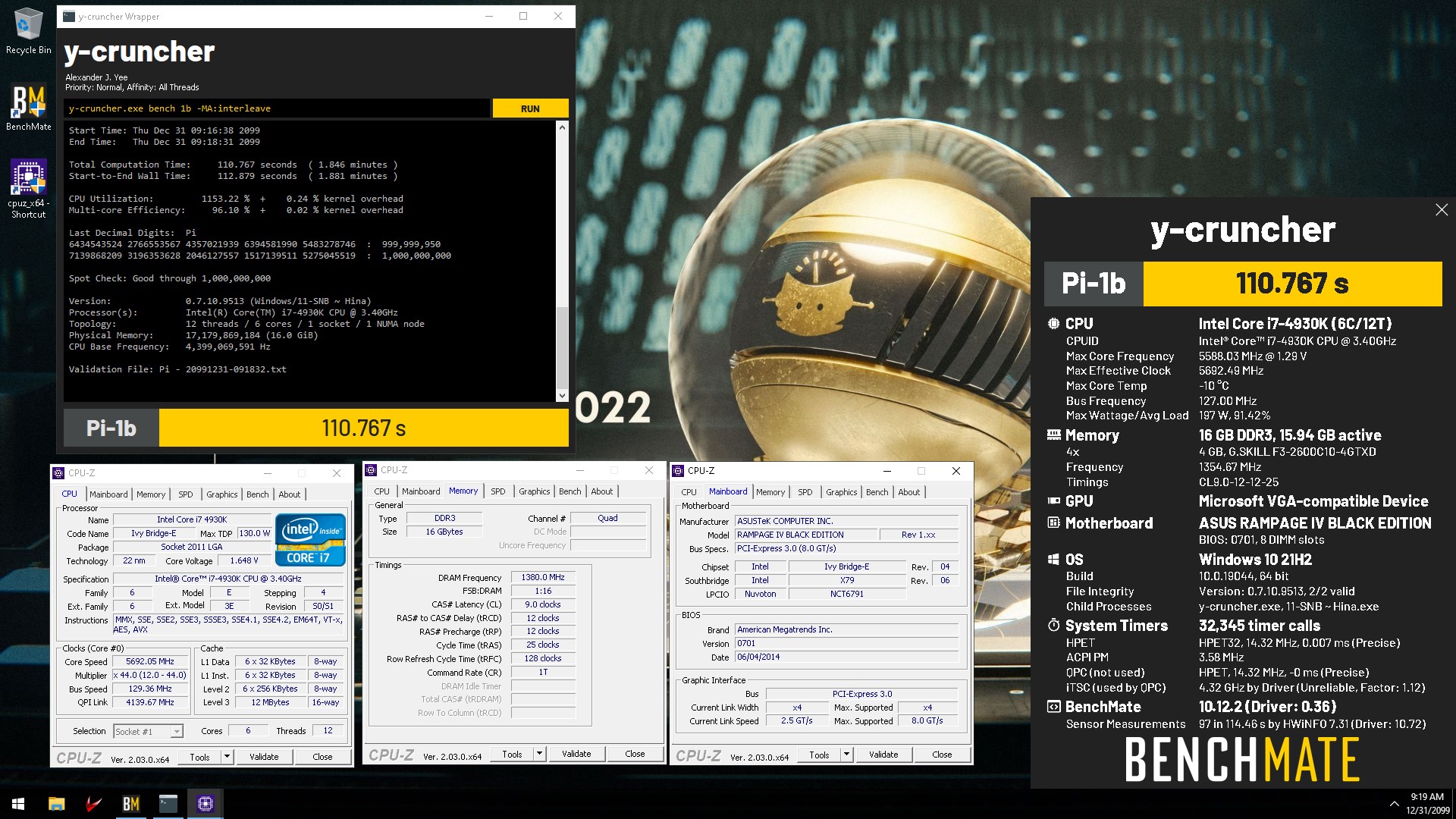1456x819 pixels.
Task: Click the console scrollbar up arrow
Action: point(562,127)
